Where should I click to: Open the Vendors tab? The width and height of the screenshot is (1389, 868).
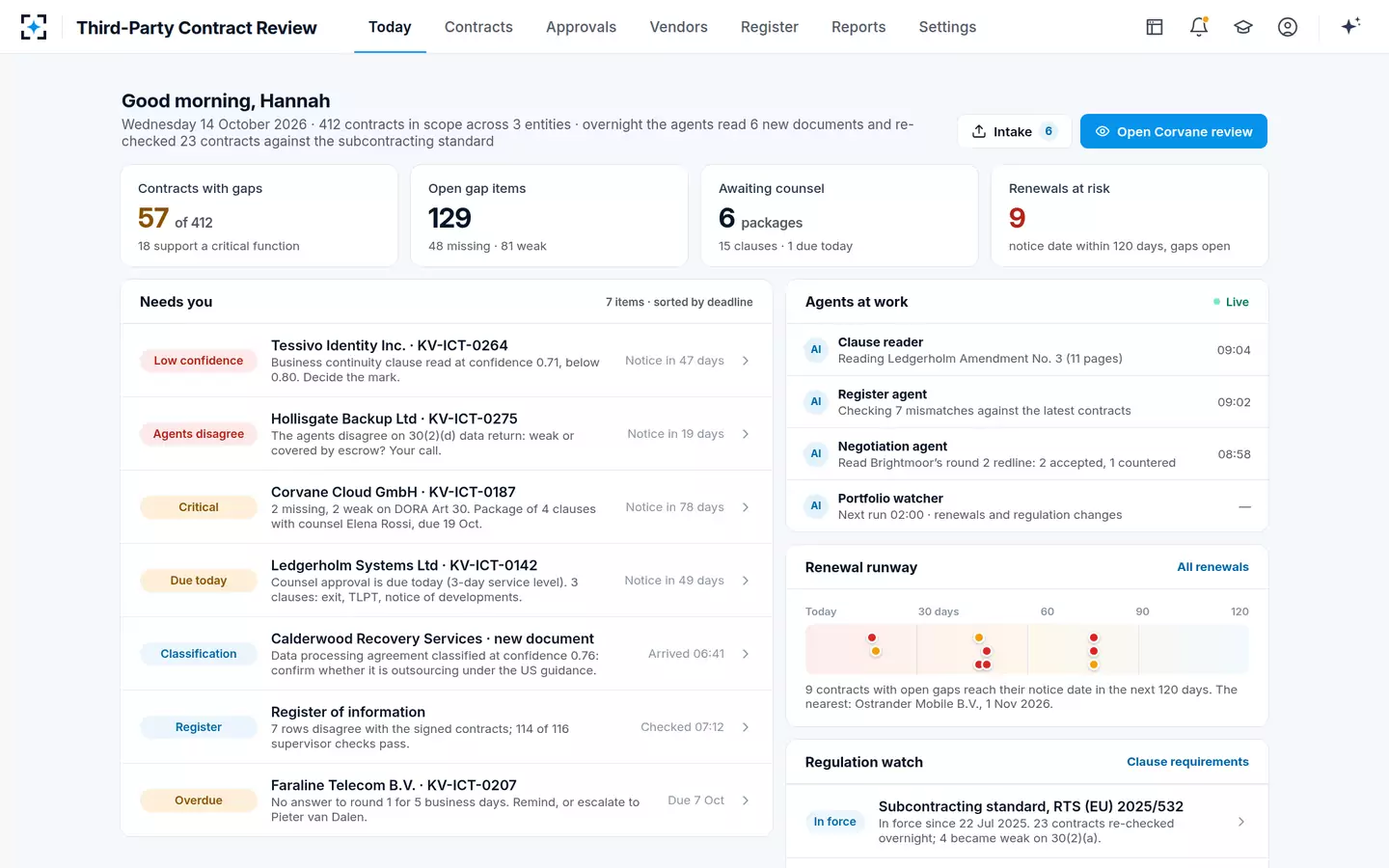pos(678,27)
